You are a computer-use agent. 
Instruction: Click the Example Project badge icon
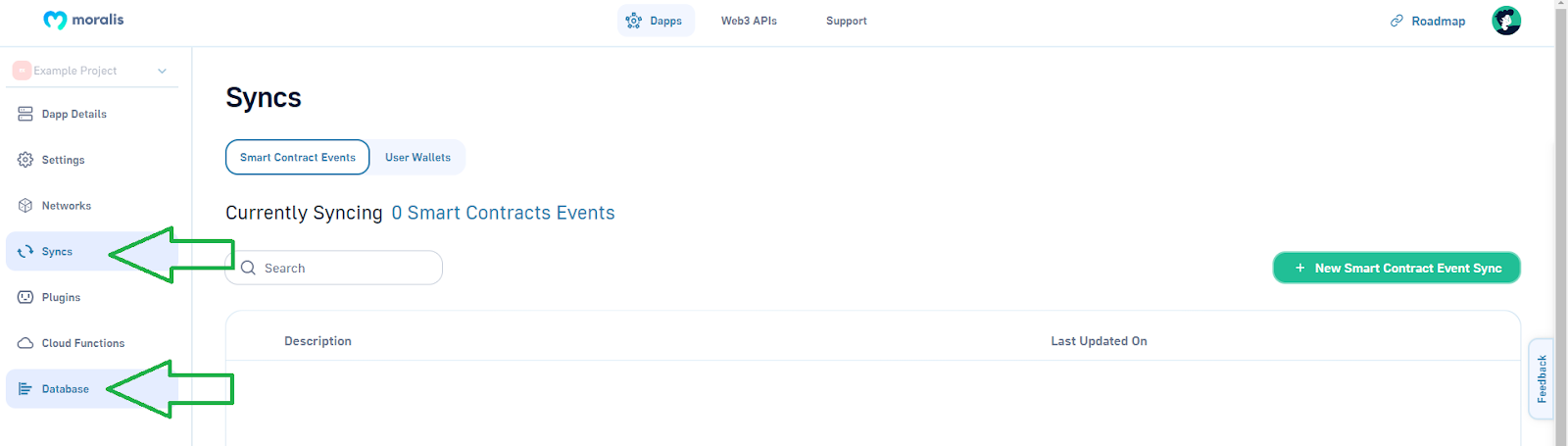pos(22,71)
